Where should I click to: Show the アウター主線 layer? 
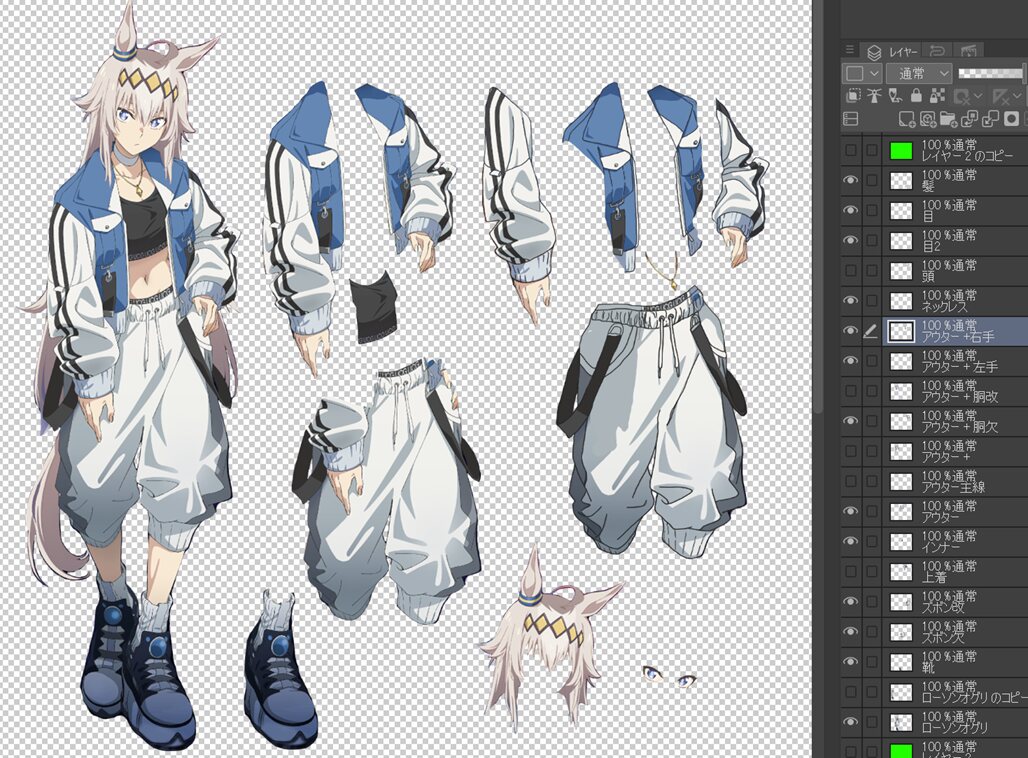(850, 481)
